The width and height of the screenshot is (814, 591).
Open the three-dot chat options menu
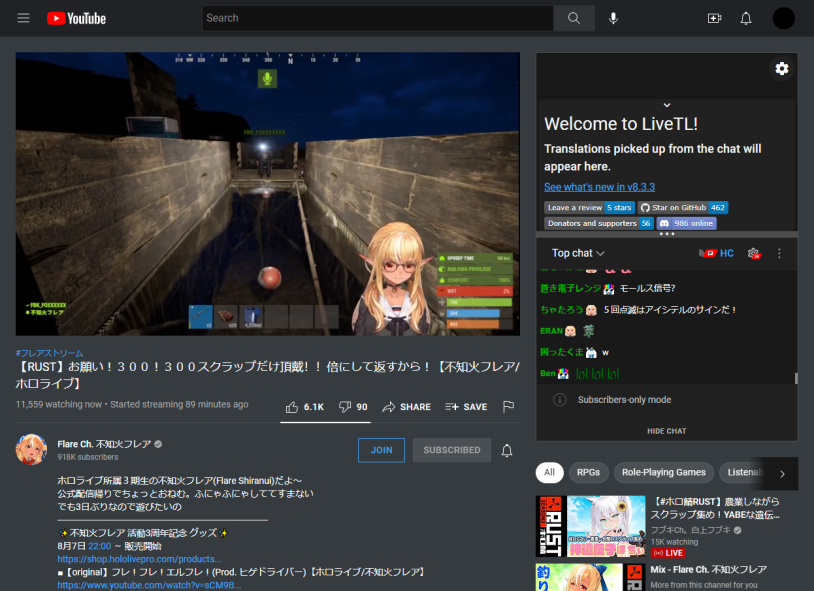[779, 253]
